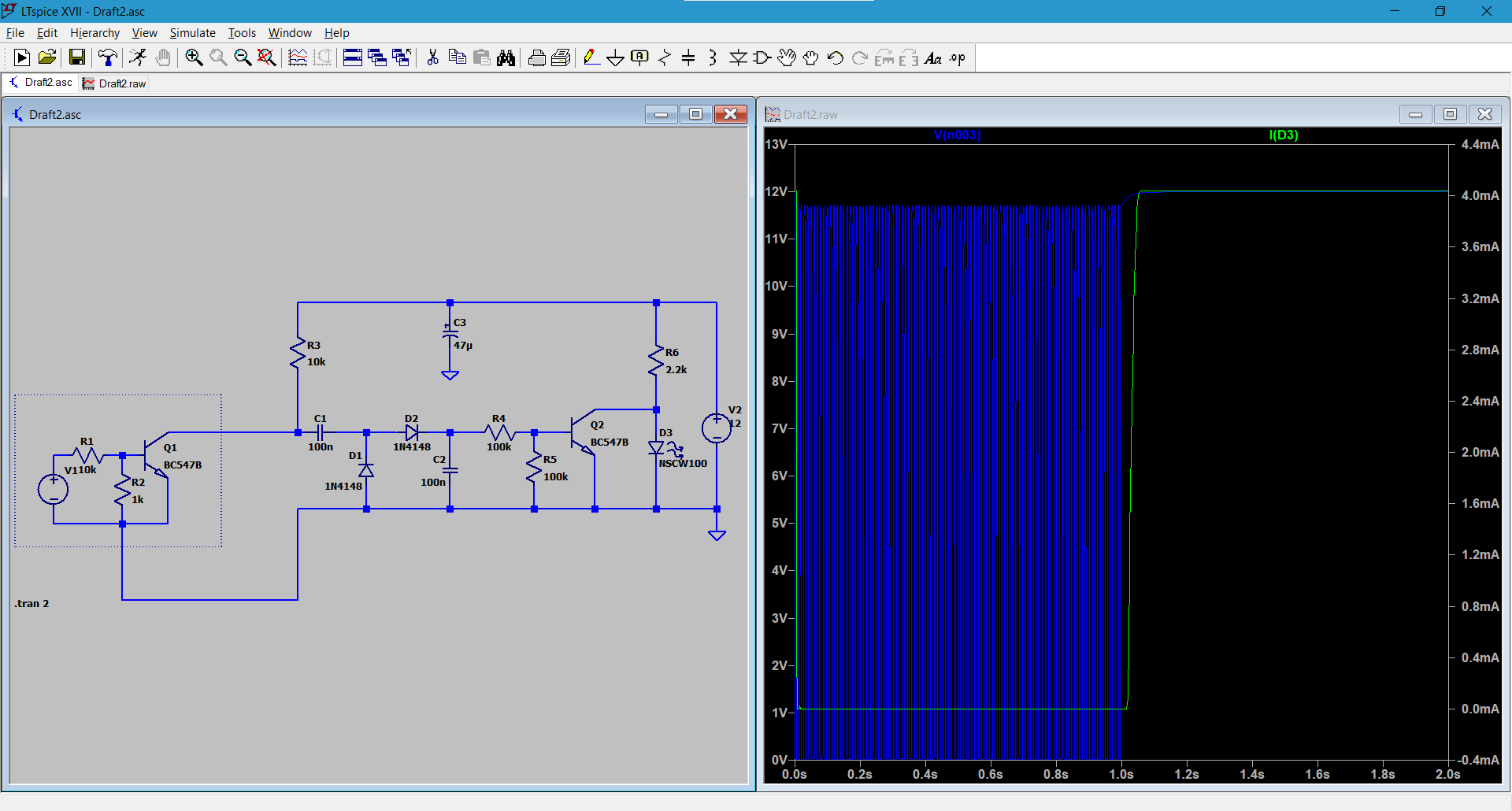Click the I(D3) trace label
This screenshot has height=811, width=1512.
pyautogui.click(x=1284, y=135)
